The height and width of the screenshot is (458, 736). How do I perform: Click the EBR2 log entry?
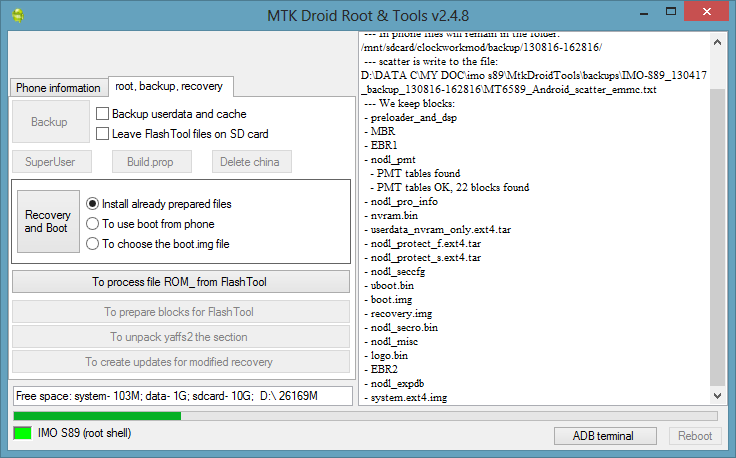pos(381,369)
